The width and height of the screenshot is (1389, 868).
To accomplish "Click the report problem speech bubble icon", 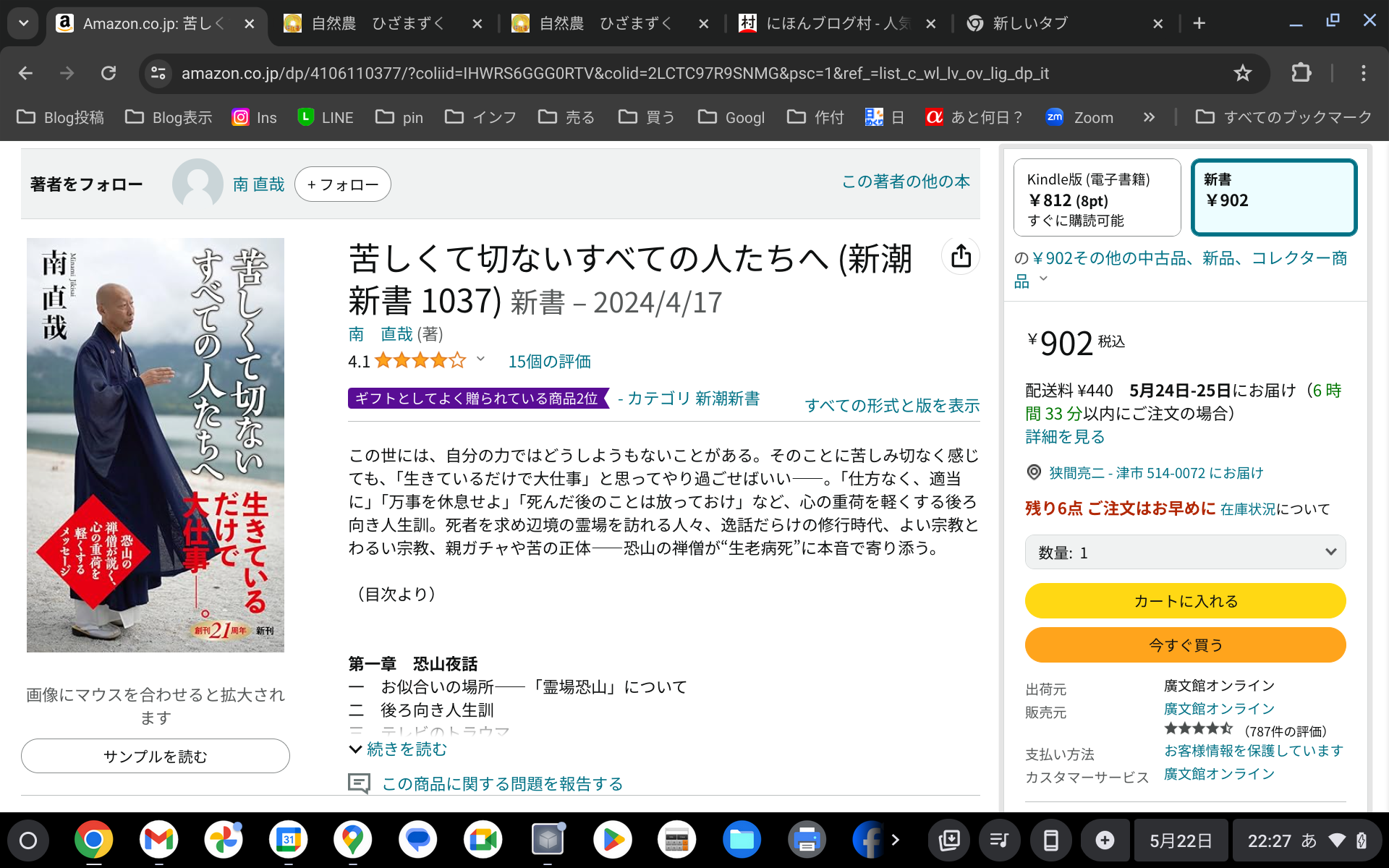I will [359, 783].
